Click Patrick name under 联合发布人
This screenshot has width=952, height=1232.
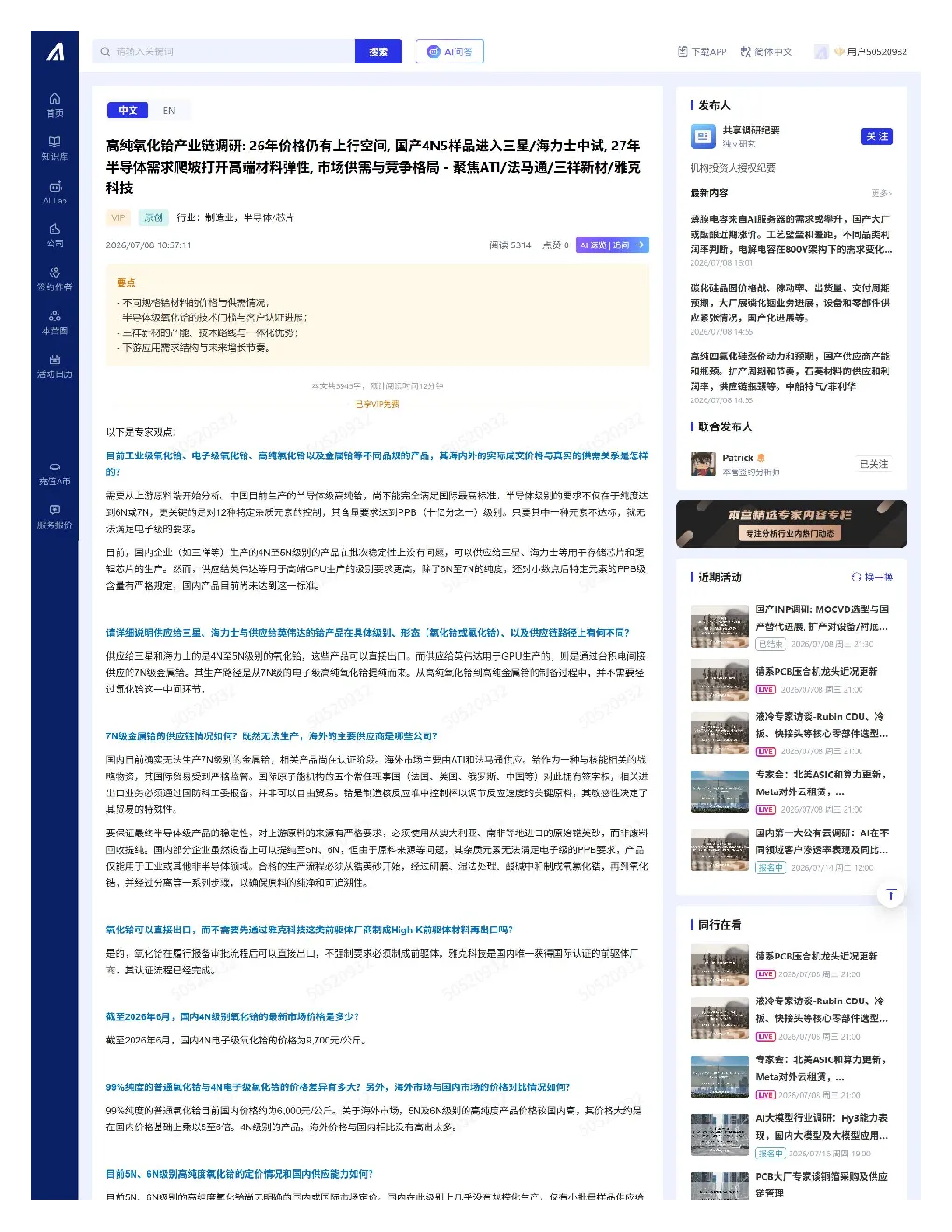pos(738,457)
